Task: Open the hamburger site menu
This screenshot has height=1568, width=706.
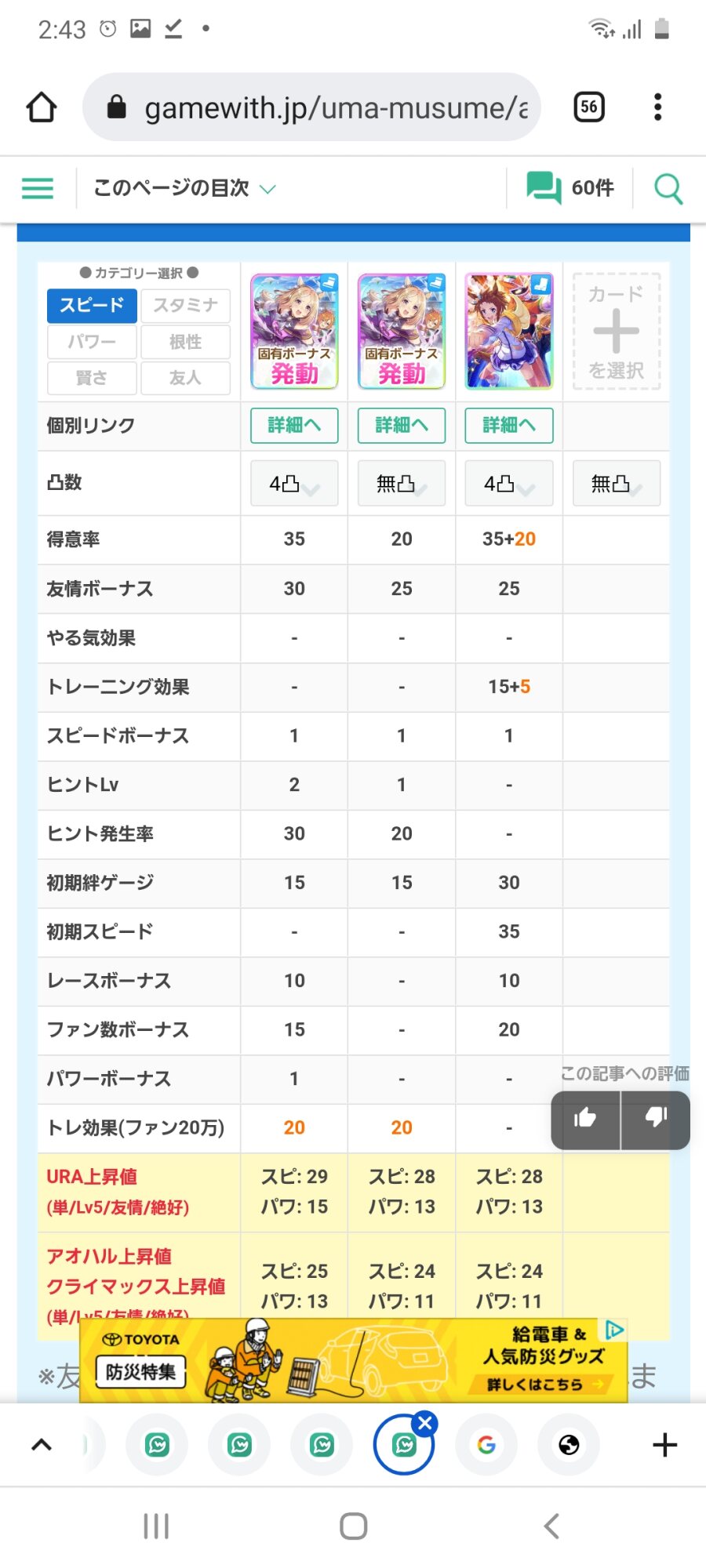Action: (38, 188)
